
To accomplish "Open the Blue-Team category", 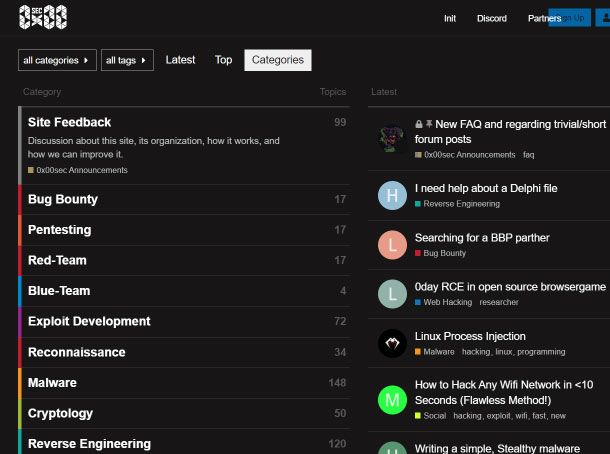I will [x=59, y=291].
